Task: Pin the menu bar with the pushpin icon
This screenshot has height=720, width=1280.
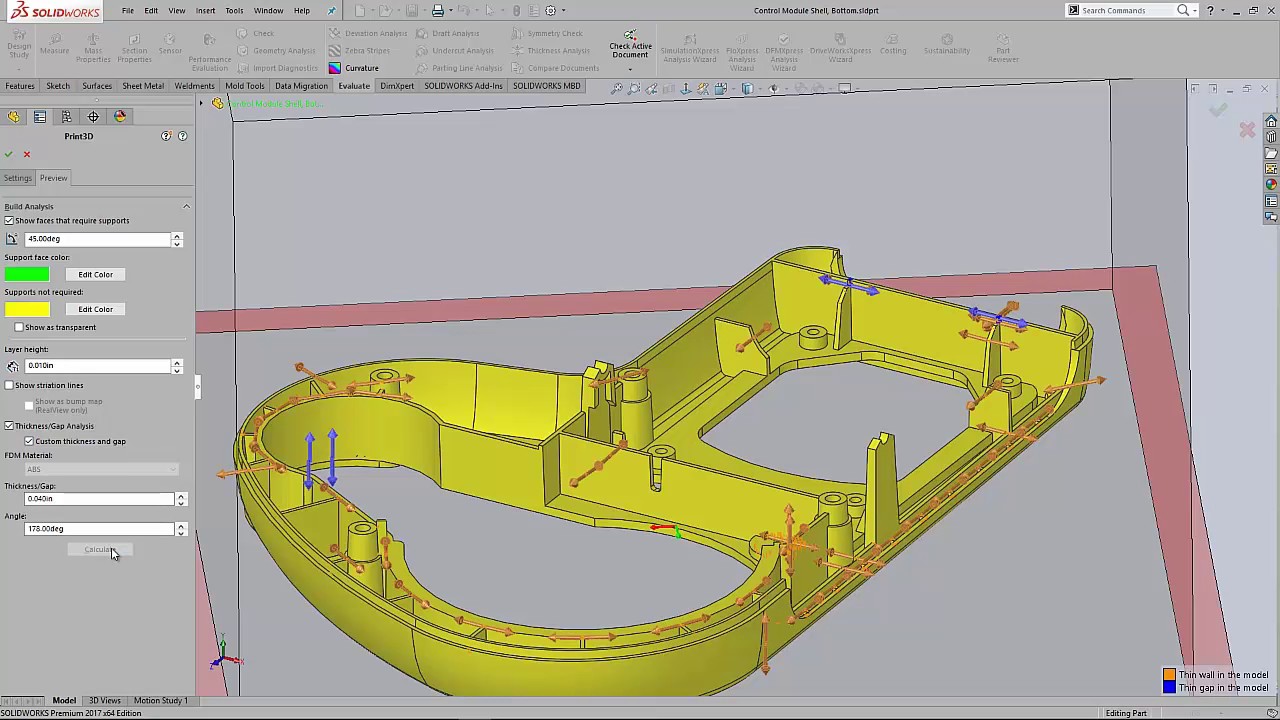Action: coord(332,10)
